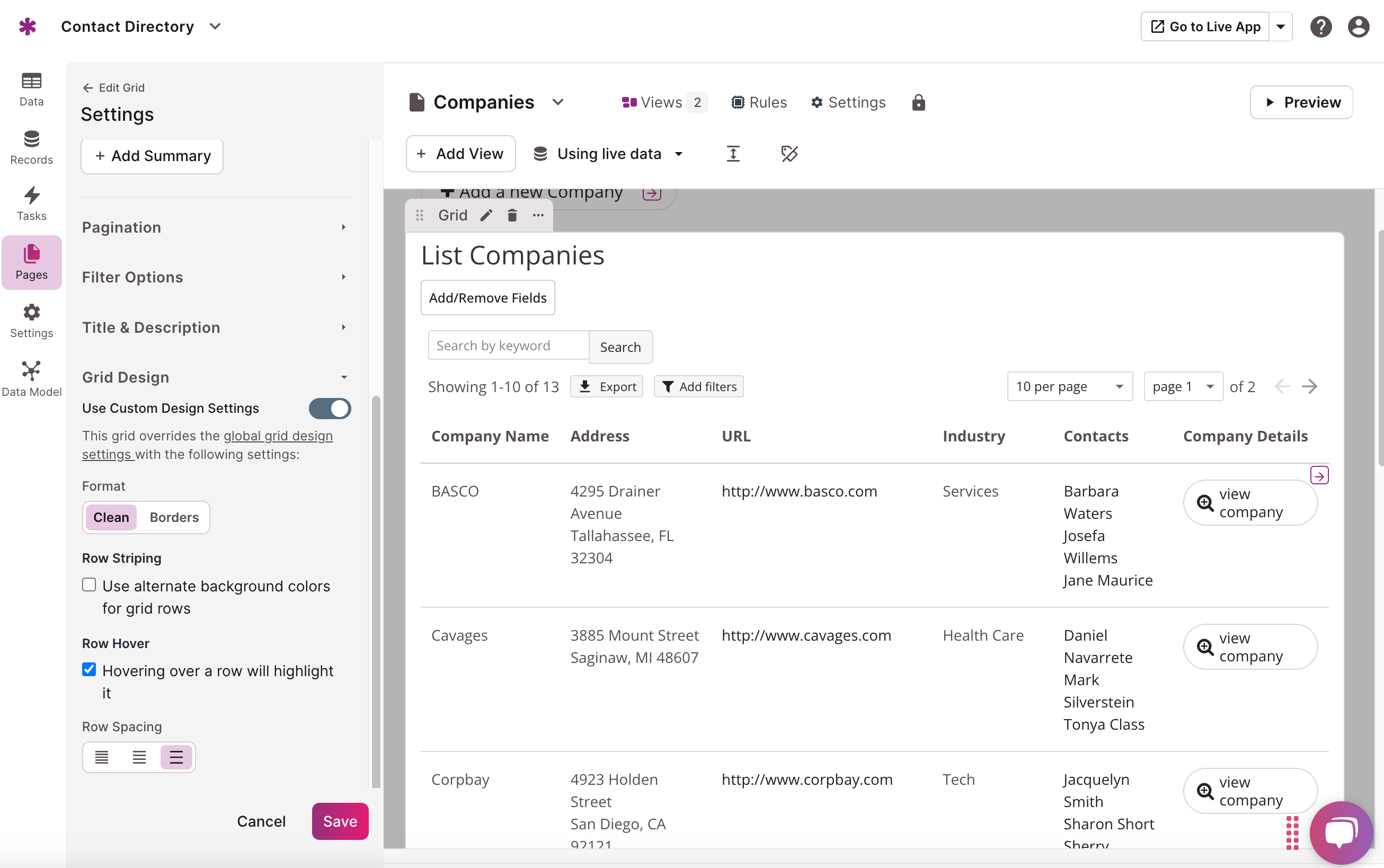Open Using live data dropdown
The height and width of the screenshot is (868, 1384).
[x=609, y=154]
